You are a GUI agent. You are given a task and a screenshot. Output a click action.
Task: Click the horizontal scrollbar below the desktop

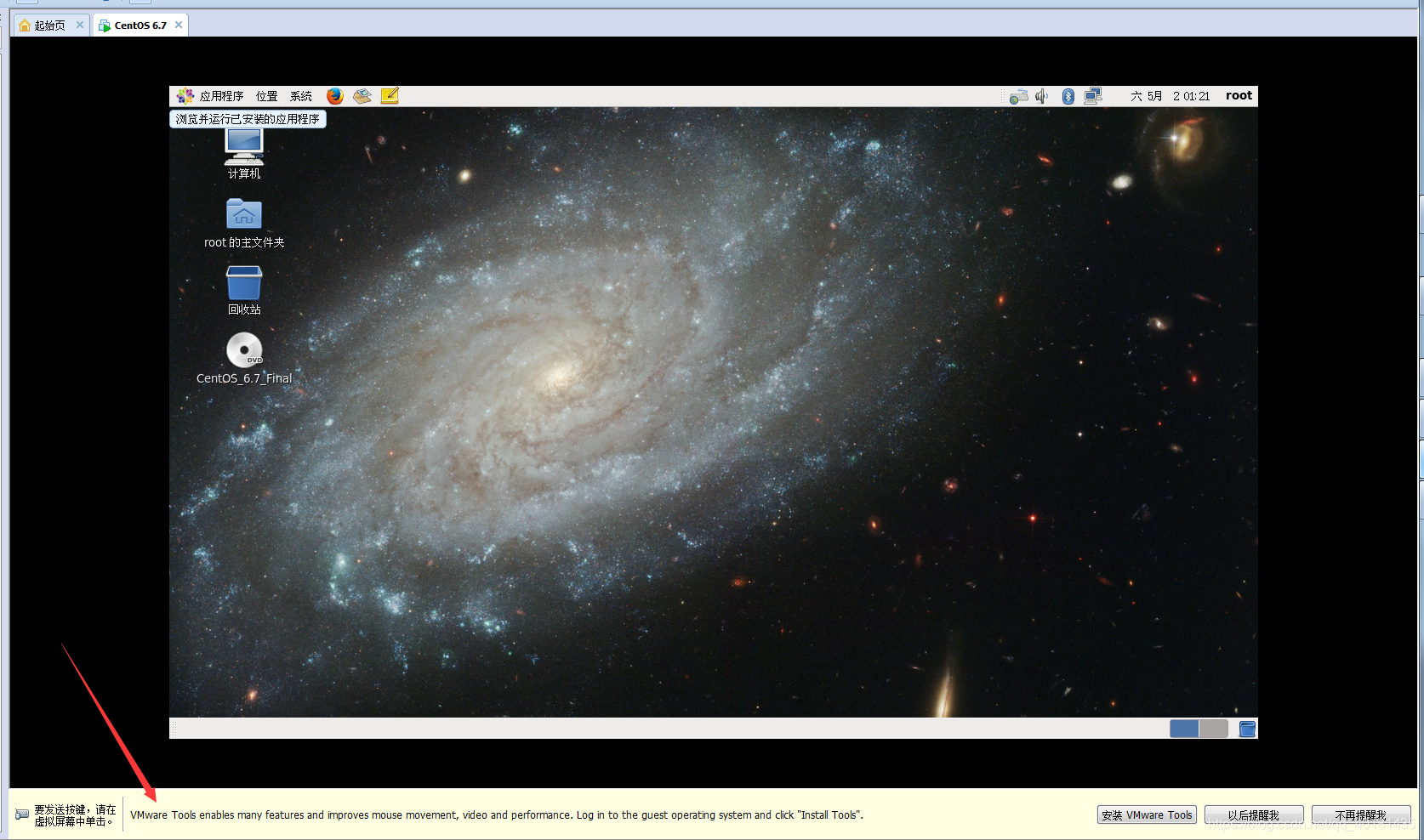coord(595,728)
